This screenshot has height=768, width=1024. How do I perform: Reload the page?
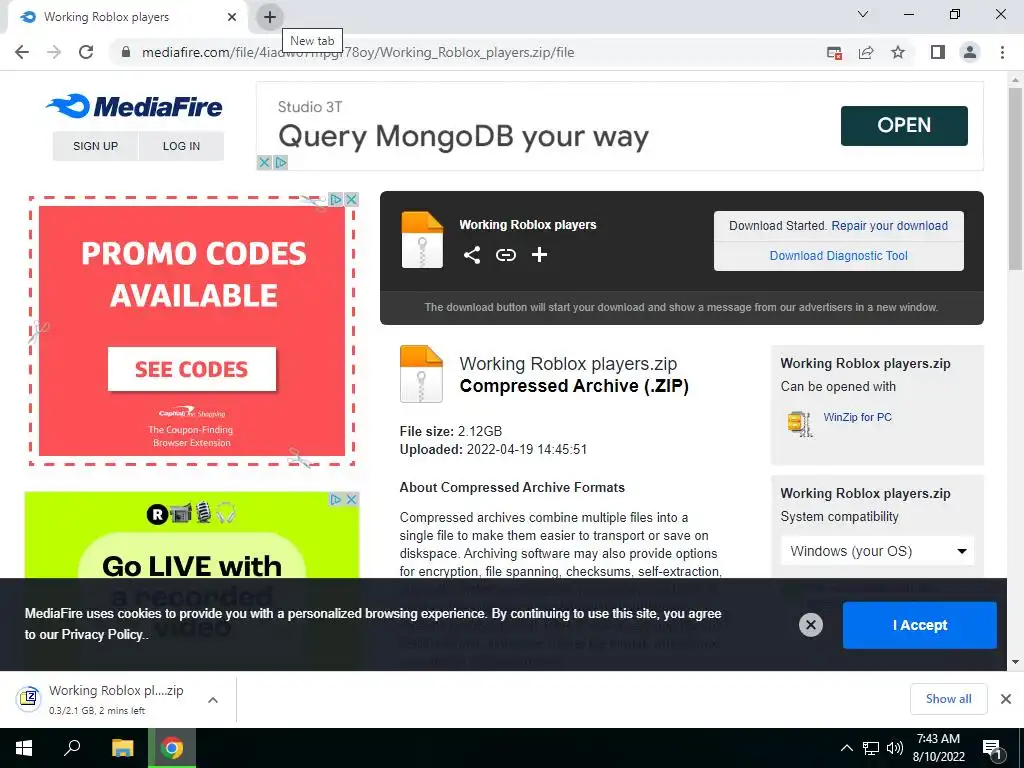86,52
